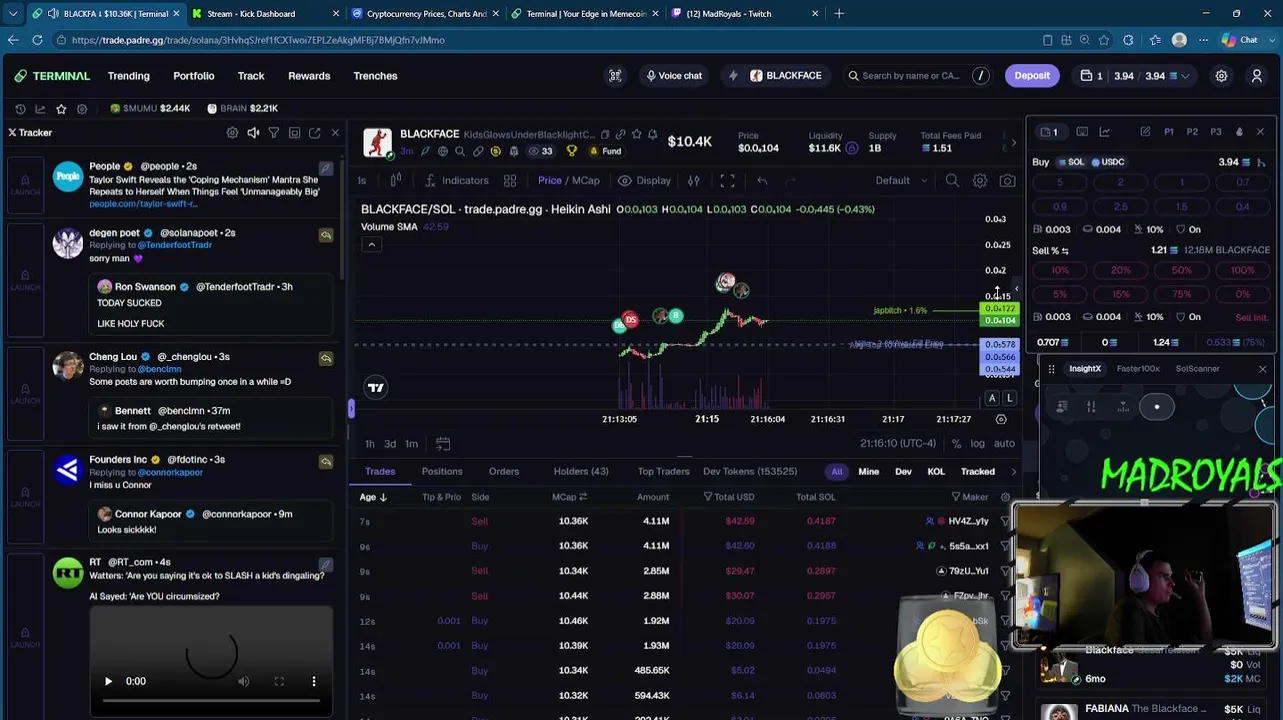Seek in the RT video progress bar

tap(211, 701)
